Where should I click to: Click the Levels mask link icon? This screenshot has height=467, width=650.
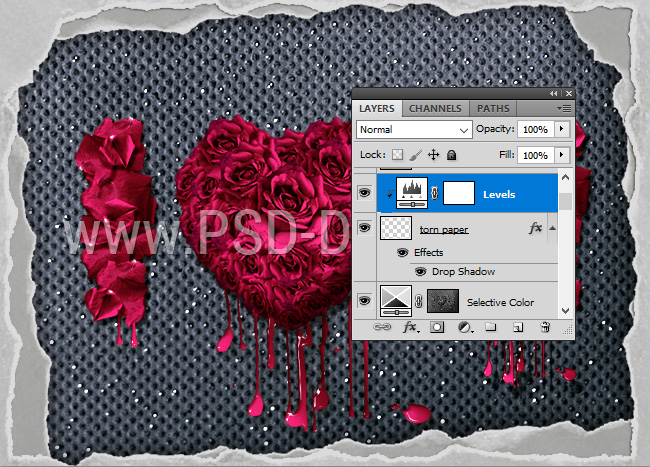click(434, 193)
